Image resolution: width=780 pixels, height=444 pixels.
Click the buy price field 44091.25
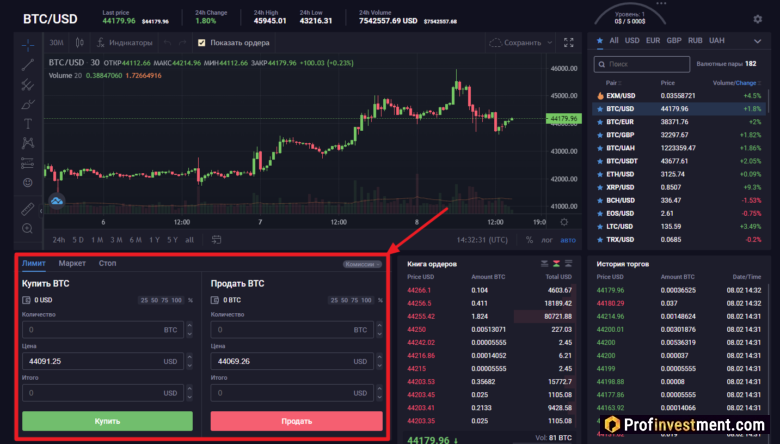103,361
